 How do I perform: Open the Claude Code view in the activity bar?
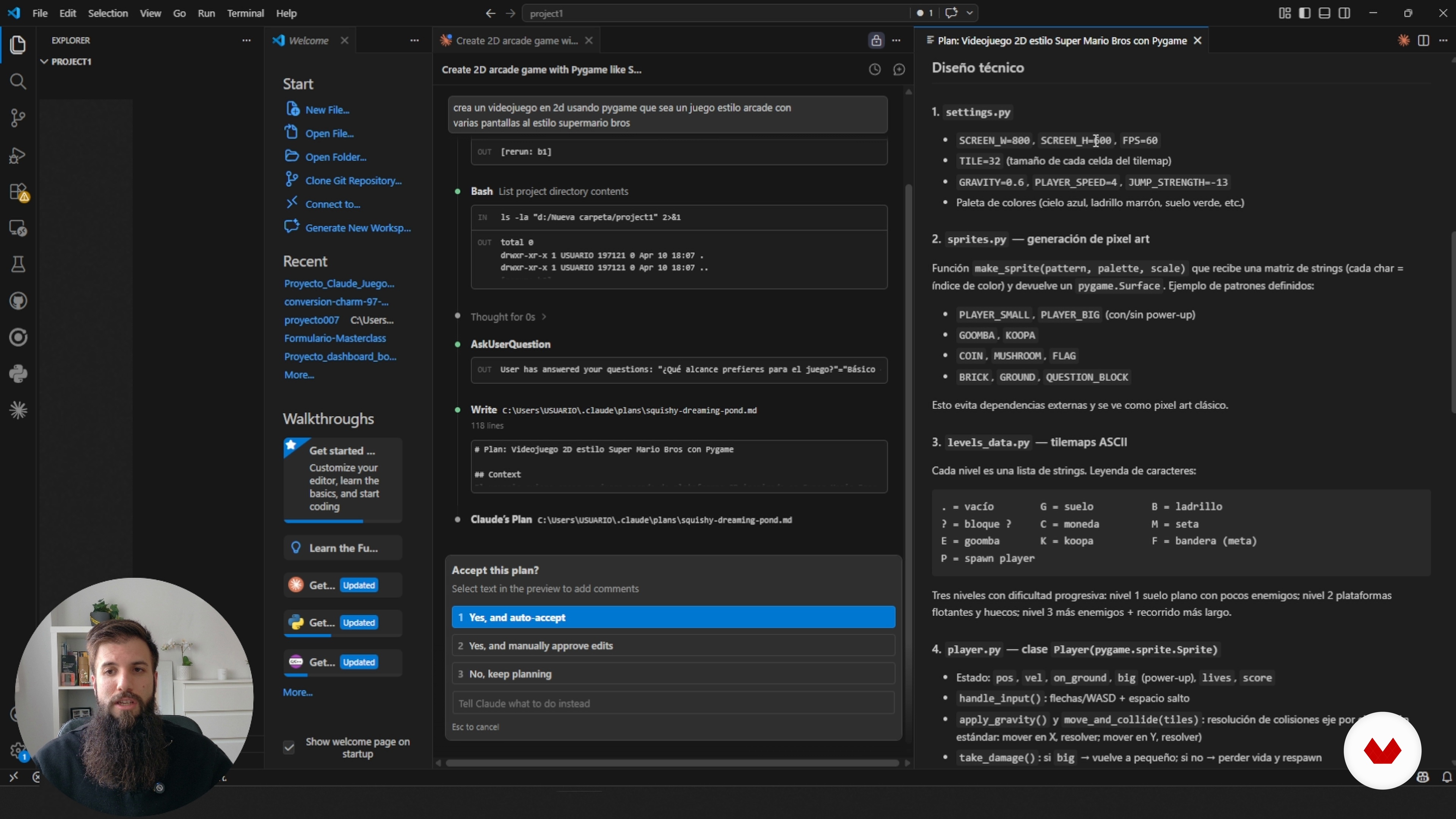coord(18,410)
